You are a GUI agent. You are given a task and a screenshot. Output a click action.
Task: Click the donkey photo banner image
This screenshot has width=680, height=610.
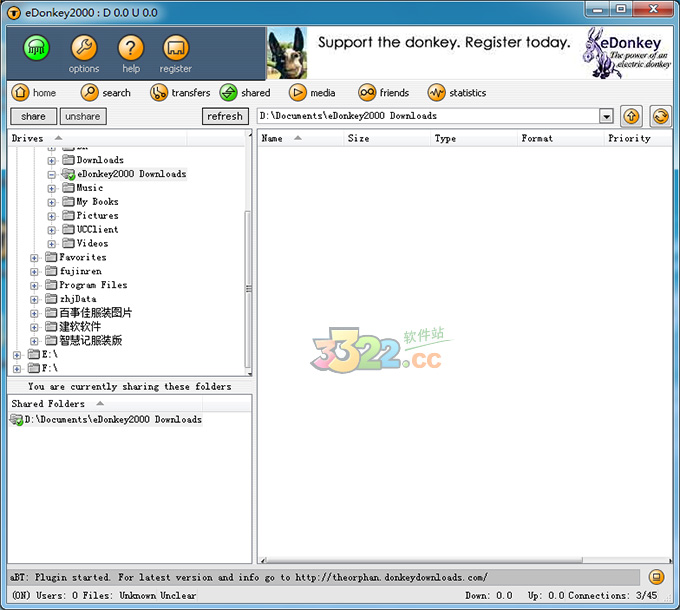[x=287, y=53]
